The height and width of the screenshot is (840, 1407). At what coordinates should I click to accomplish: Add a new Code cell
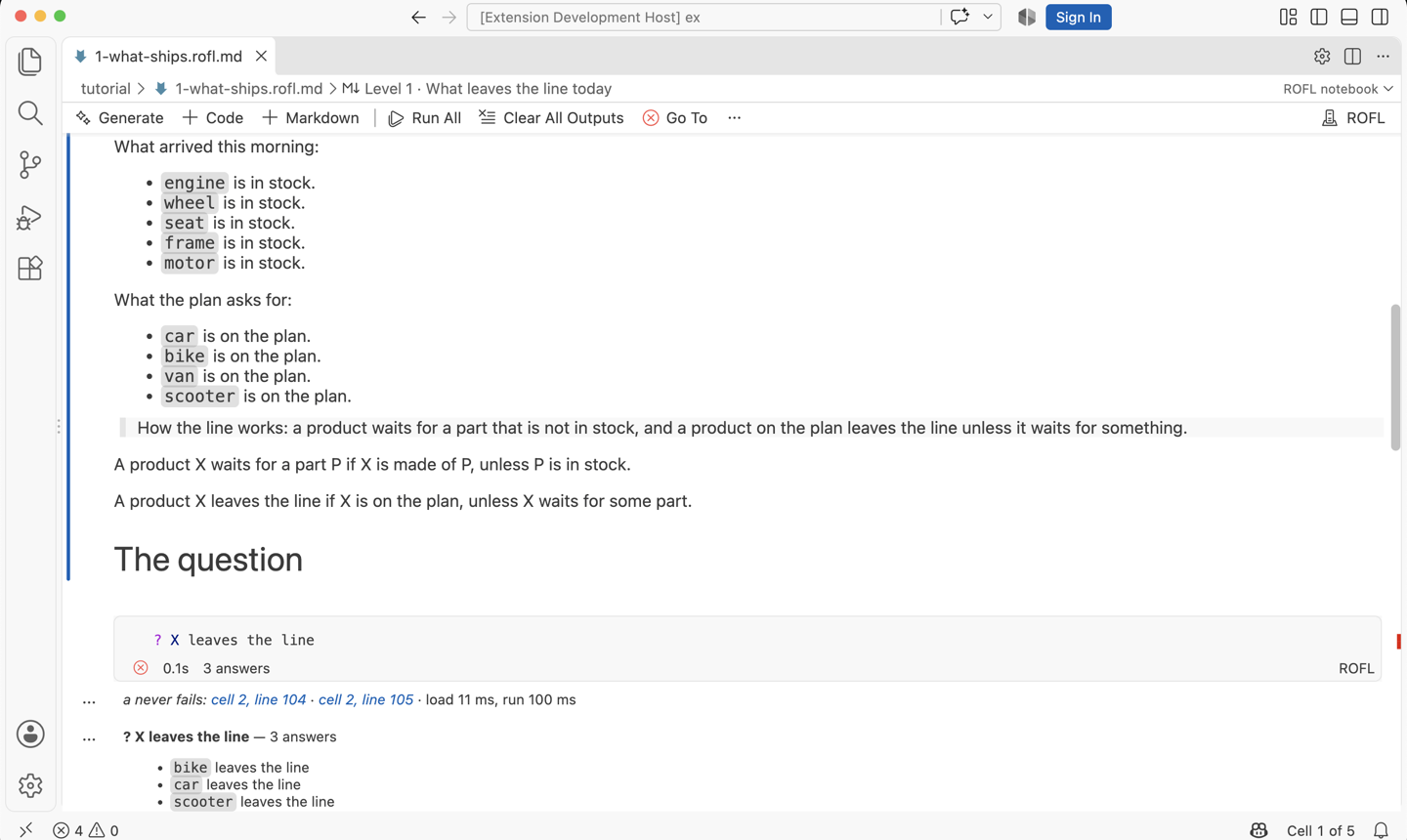[x=213, y=118]
